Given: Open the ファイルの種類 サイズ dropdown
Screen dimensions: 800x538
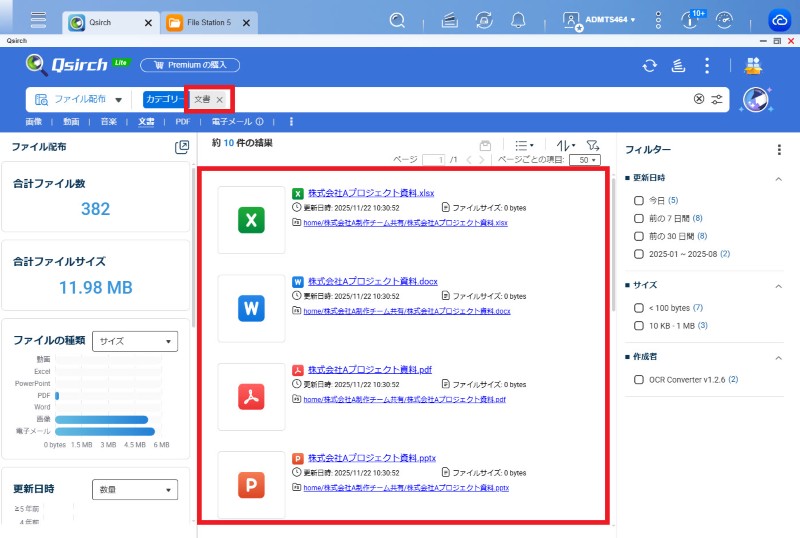Looking at the screenshot, I should pyautogui.click(x=134, y=341).
